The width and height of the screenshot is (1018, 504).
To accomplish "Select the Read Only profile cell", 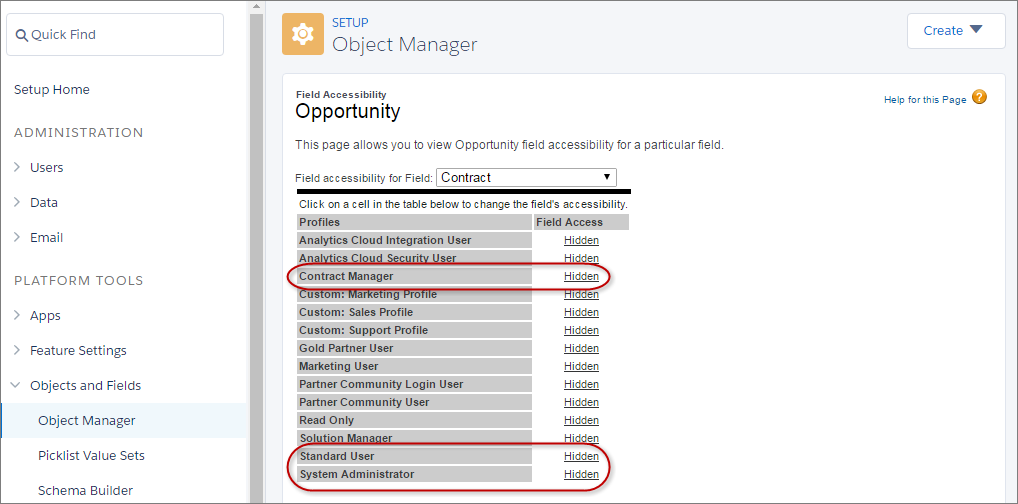I will 414,420.
